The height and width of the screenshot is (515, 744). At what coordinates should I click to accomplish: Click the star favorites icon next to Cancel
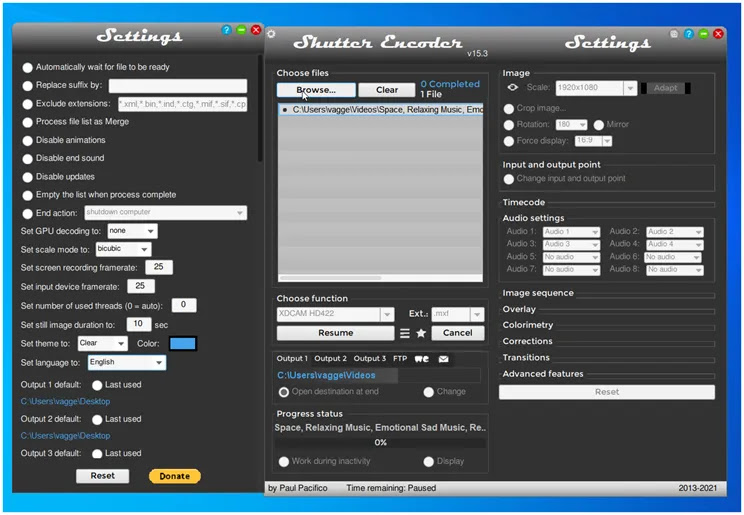coord(421,333)
